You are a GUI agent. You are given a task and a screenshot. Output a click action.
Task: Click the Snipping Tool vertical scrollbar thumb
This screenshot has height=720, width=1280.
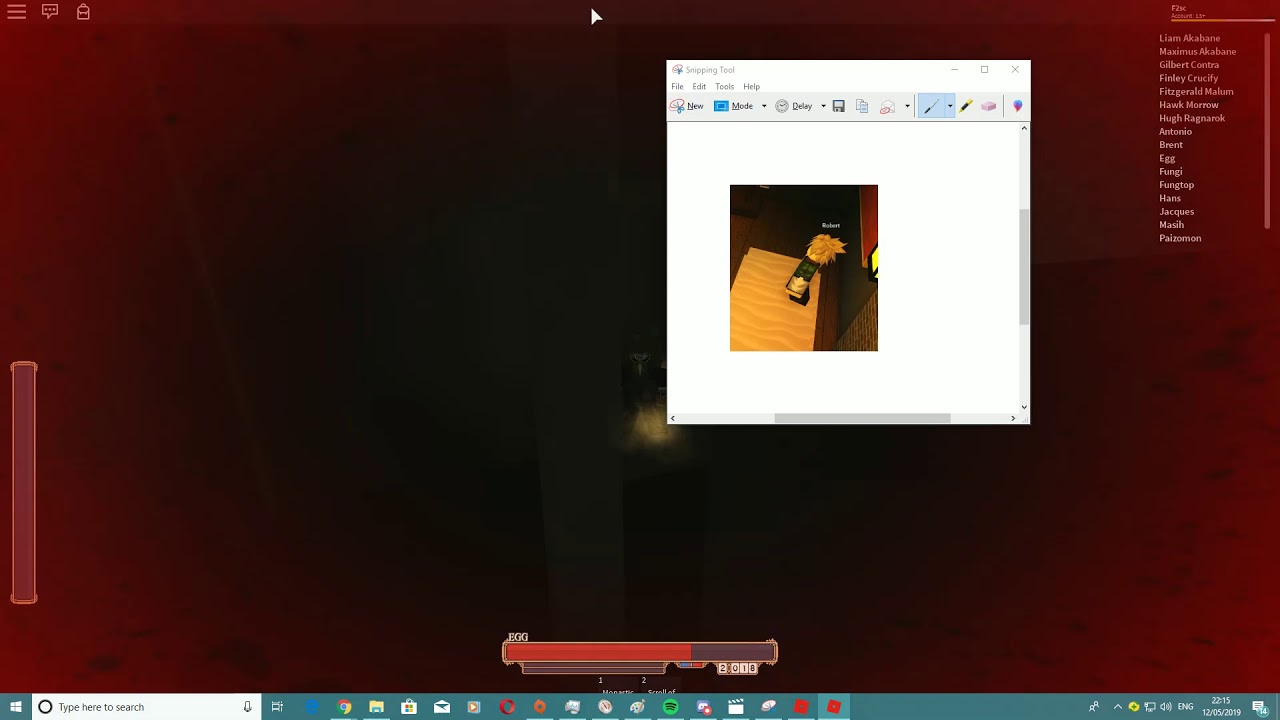[x=1024, y=266]
